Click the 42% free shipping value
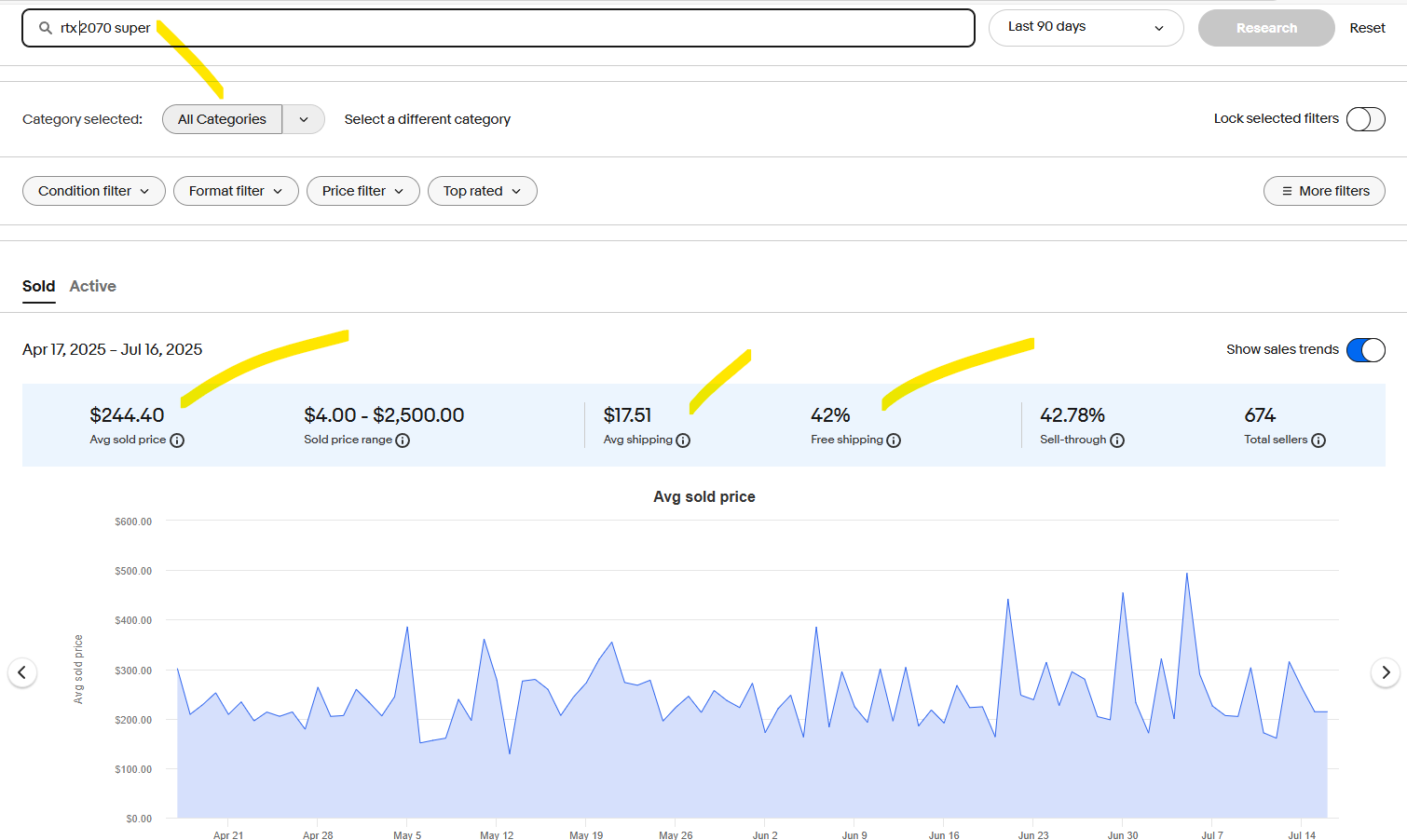This screenshot has height=840, width=1407. point(830,415)
